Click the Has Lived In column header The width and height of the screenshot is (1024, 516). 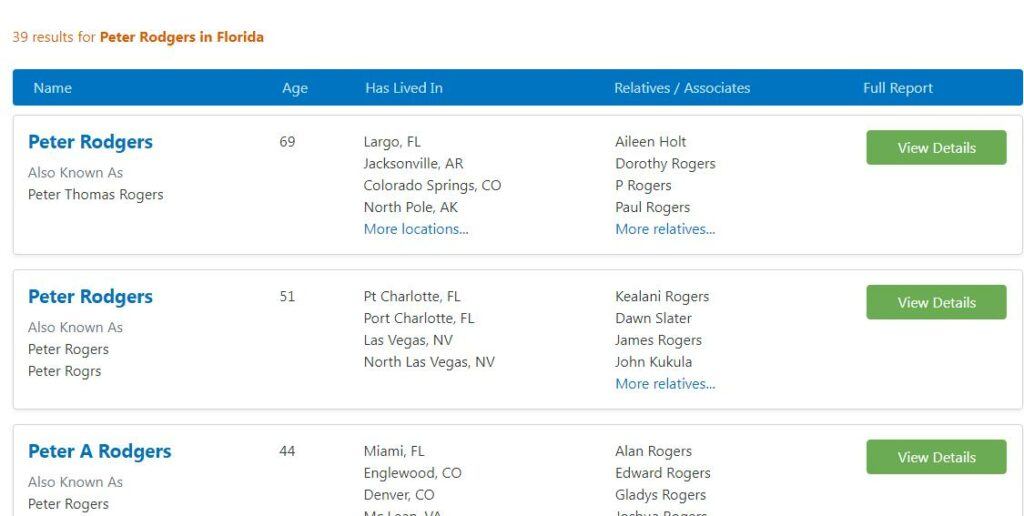pyautogui.click(x=404, y=88)
